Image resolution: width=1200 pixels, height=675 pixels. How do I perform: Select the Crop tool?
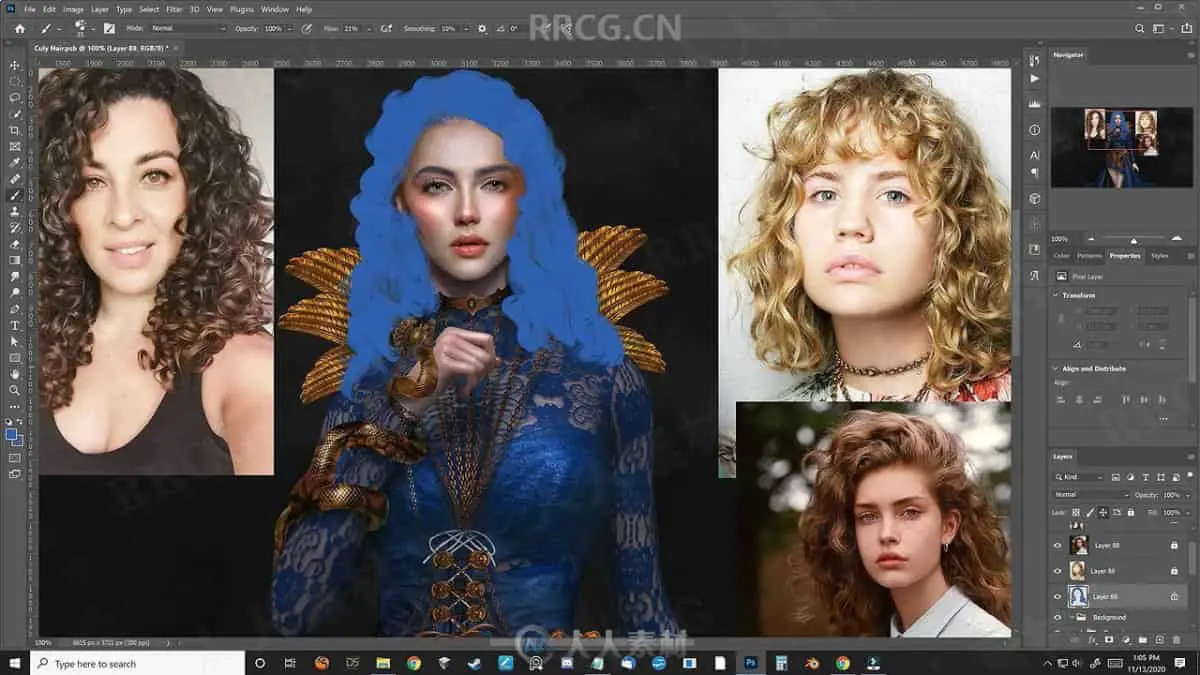point(15,130)
